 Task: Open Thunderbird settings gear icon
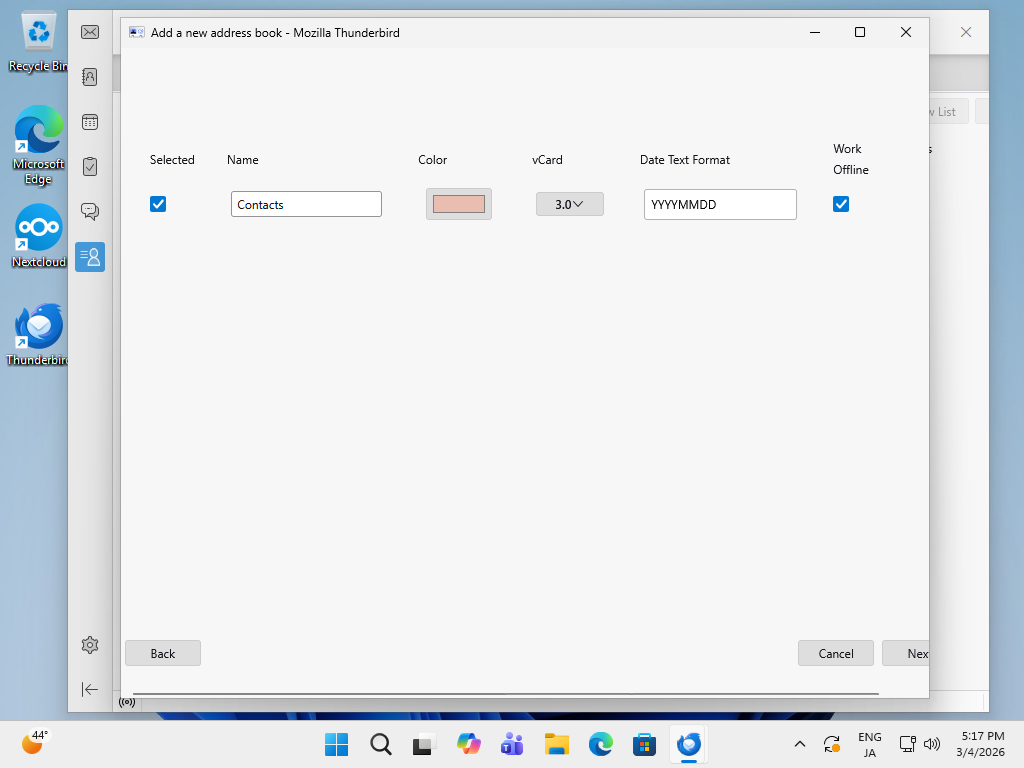pyautogui.click(x=90, y=645)
